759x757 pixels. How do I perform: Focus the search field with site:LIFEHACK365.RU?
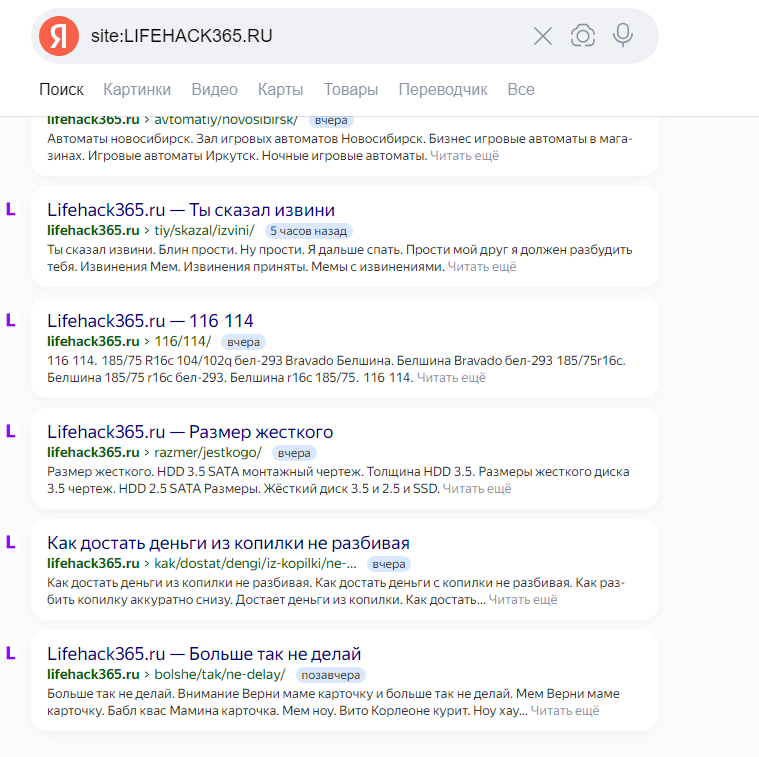305,36
